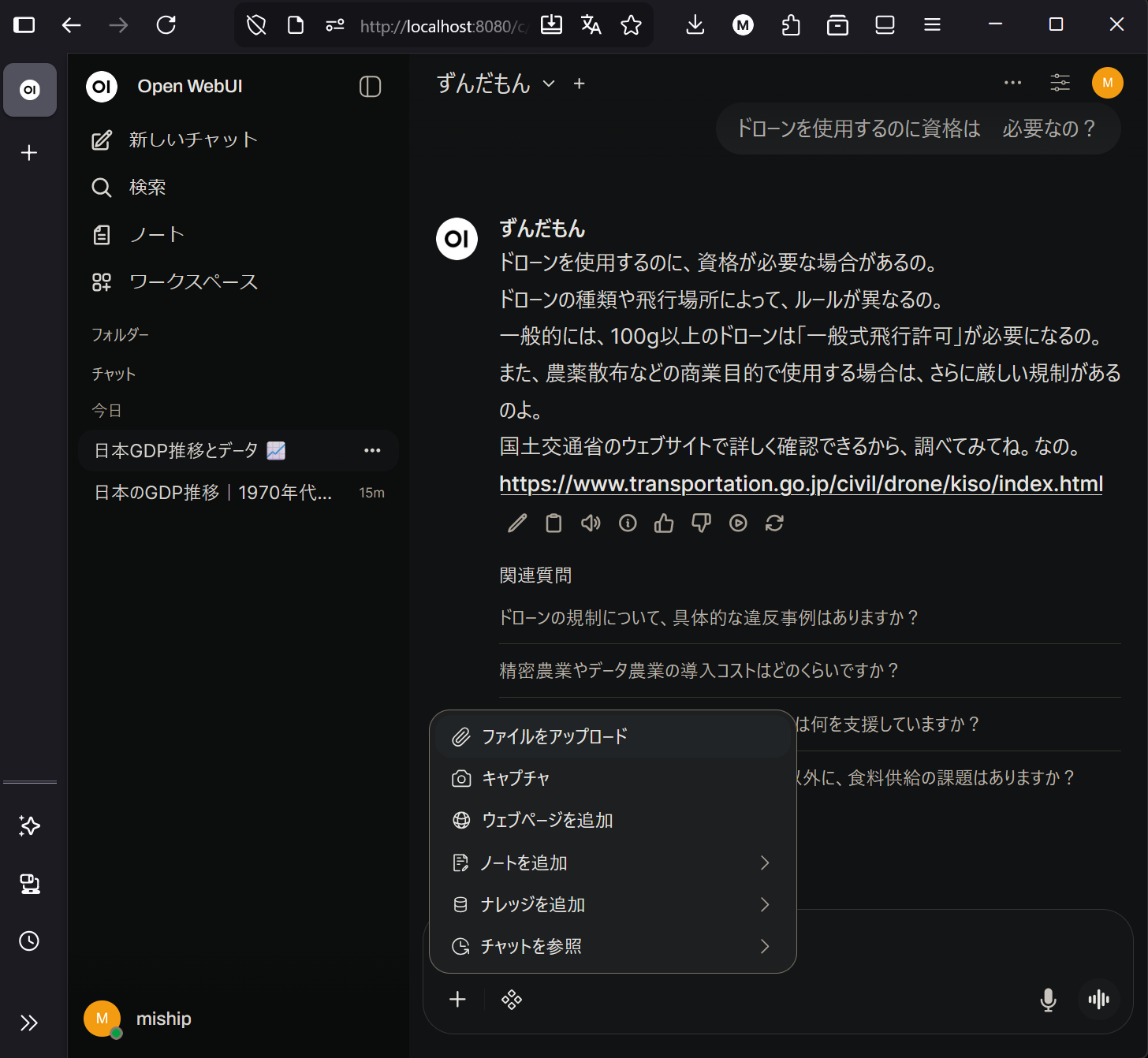Click the thumbs down icon on response
This screenshot has height=1058, width=1148.
[701, 523]
